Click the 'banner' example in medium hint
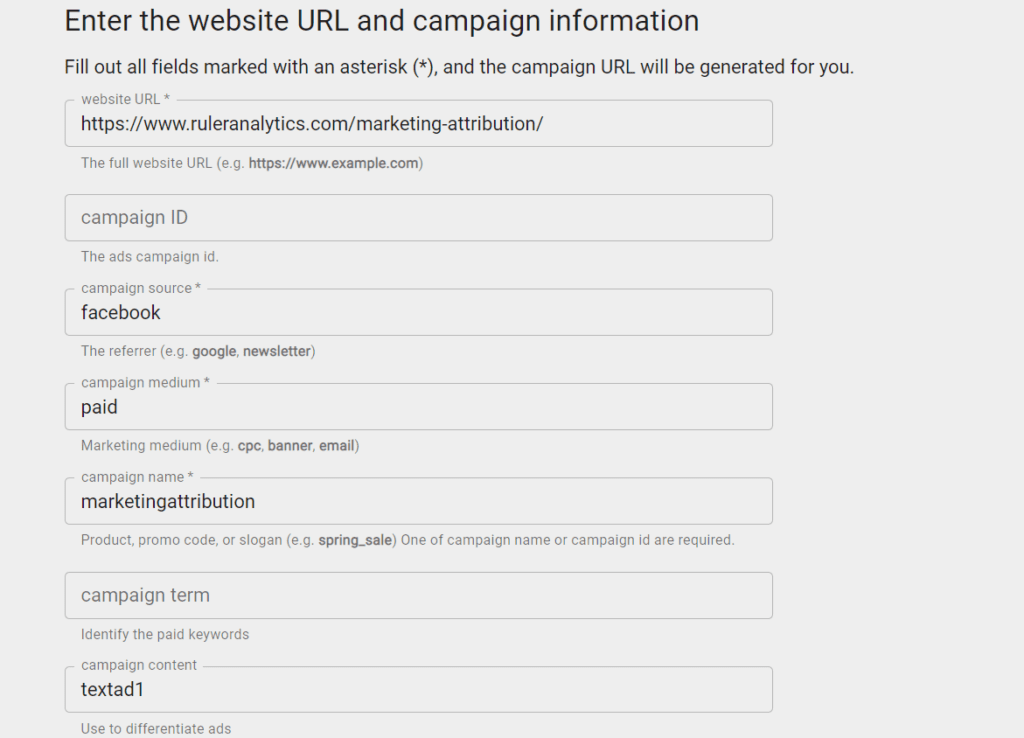 (x=290, y=446)
